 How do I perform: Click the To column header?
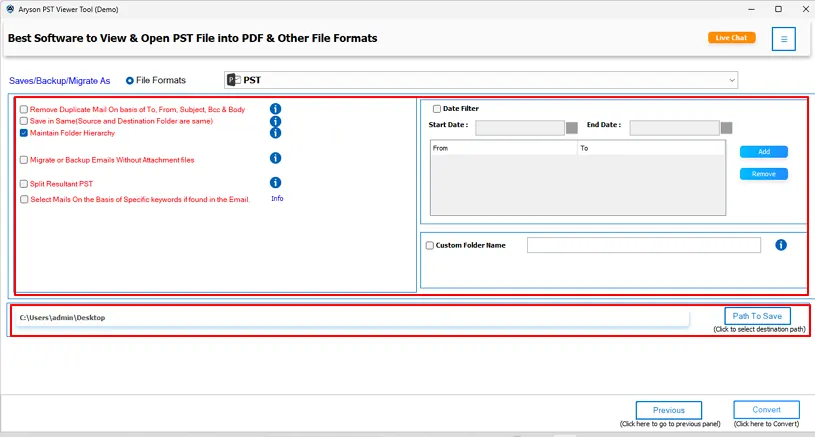click(651, 148)
